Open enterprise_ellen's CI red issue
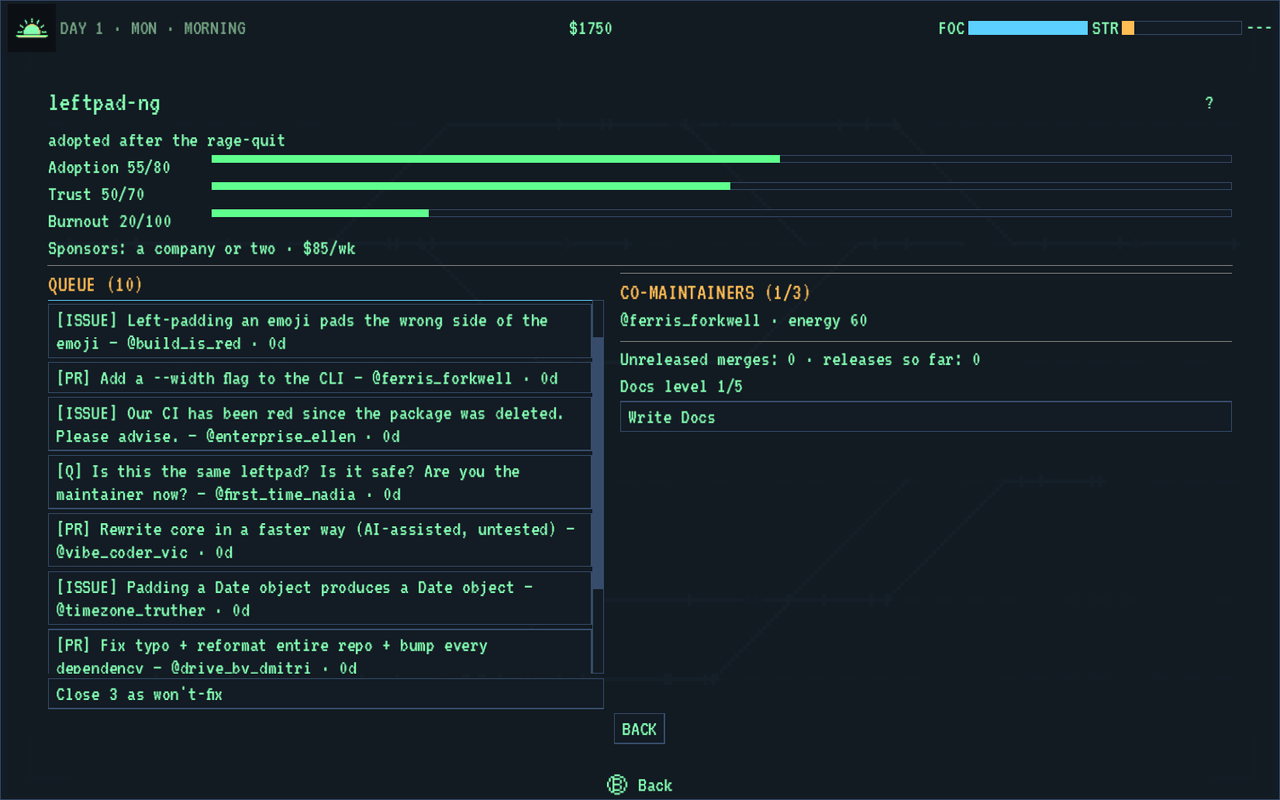Screen dimensions: 1280x800 point(320,425)
